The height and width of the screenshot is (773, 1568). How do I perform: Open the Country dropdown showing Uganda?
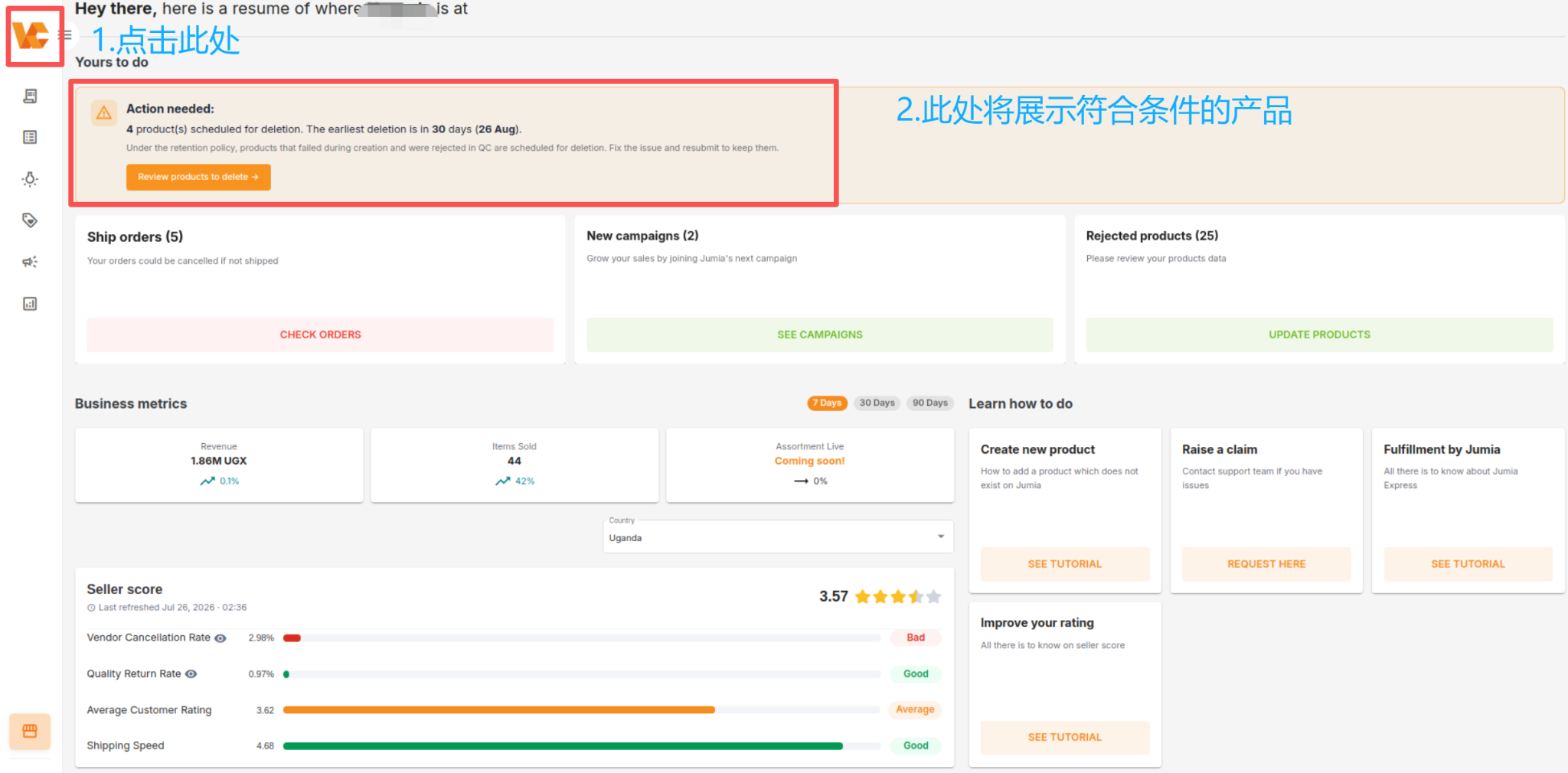point(778,537)
